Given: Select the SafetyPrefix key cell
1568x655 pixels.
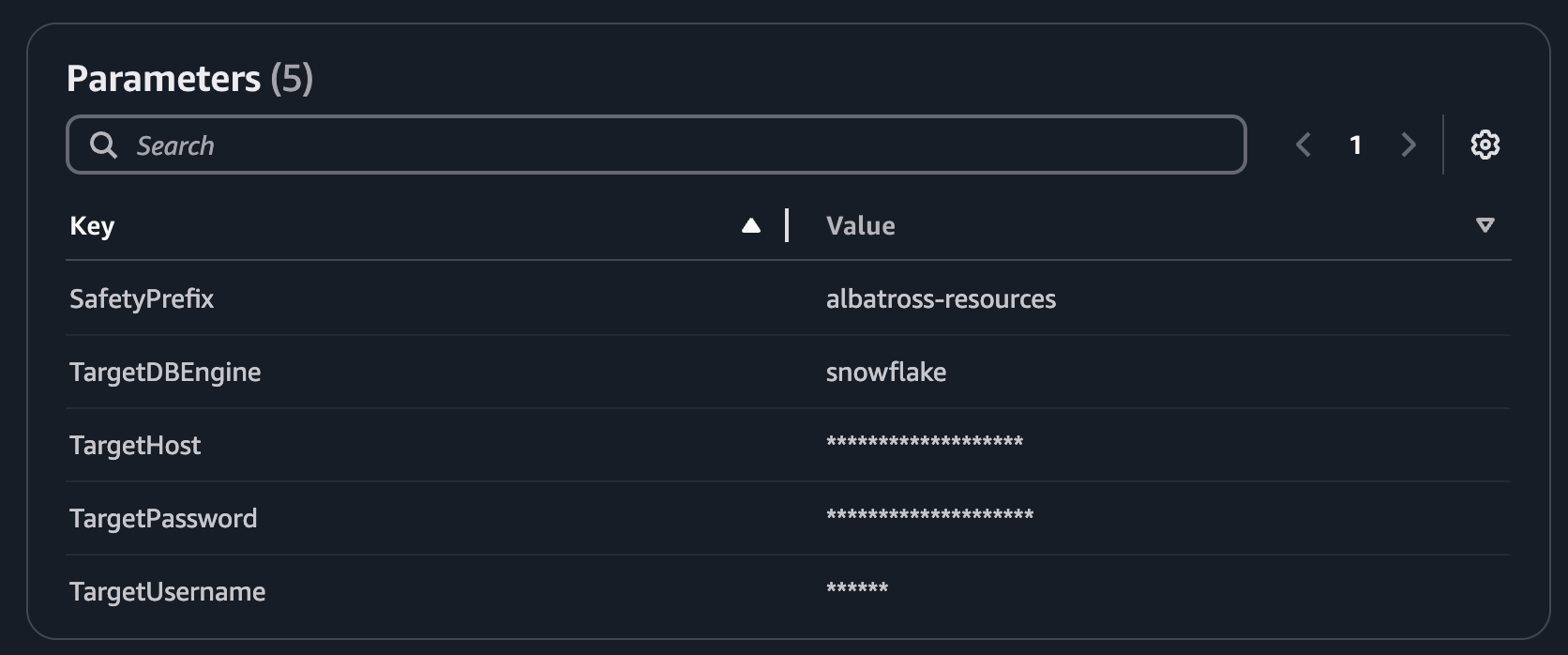Looking at the screenshot, I should 142,298.
